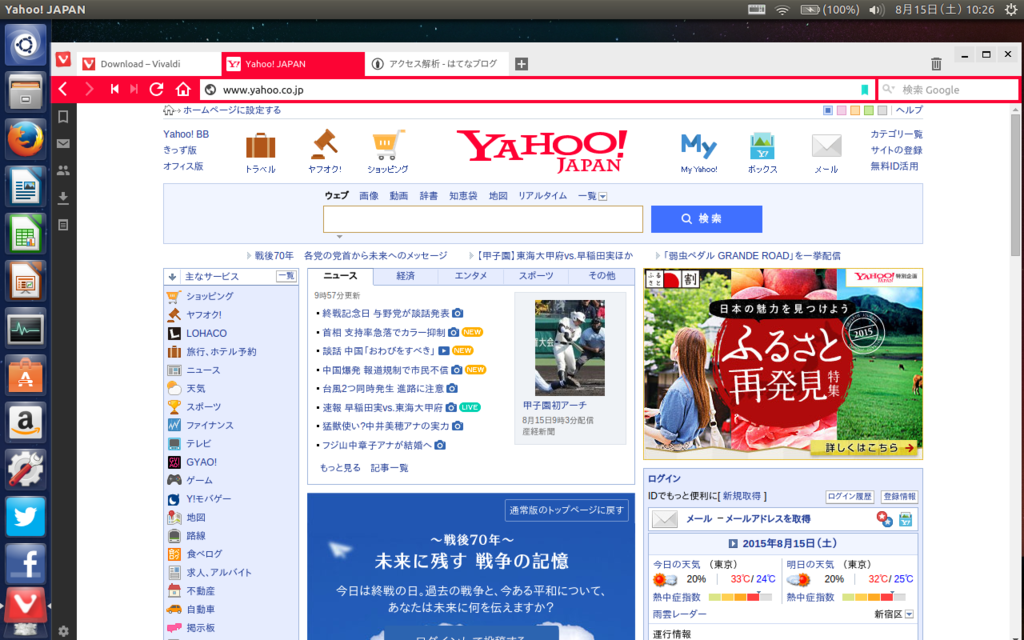The height and width of the screenshot is (640, 1024).
Task: Open the 新宿区 rain radar area dropdown
Action: (x=909, y=615)
